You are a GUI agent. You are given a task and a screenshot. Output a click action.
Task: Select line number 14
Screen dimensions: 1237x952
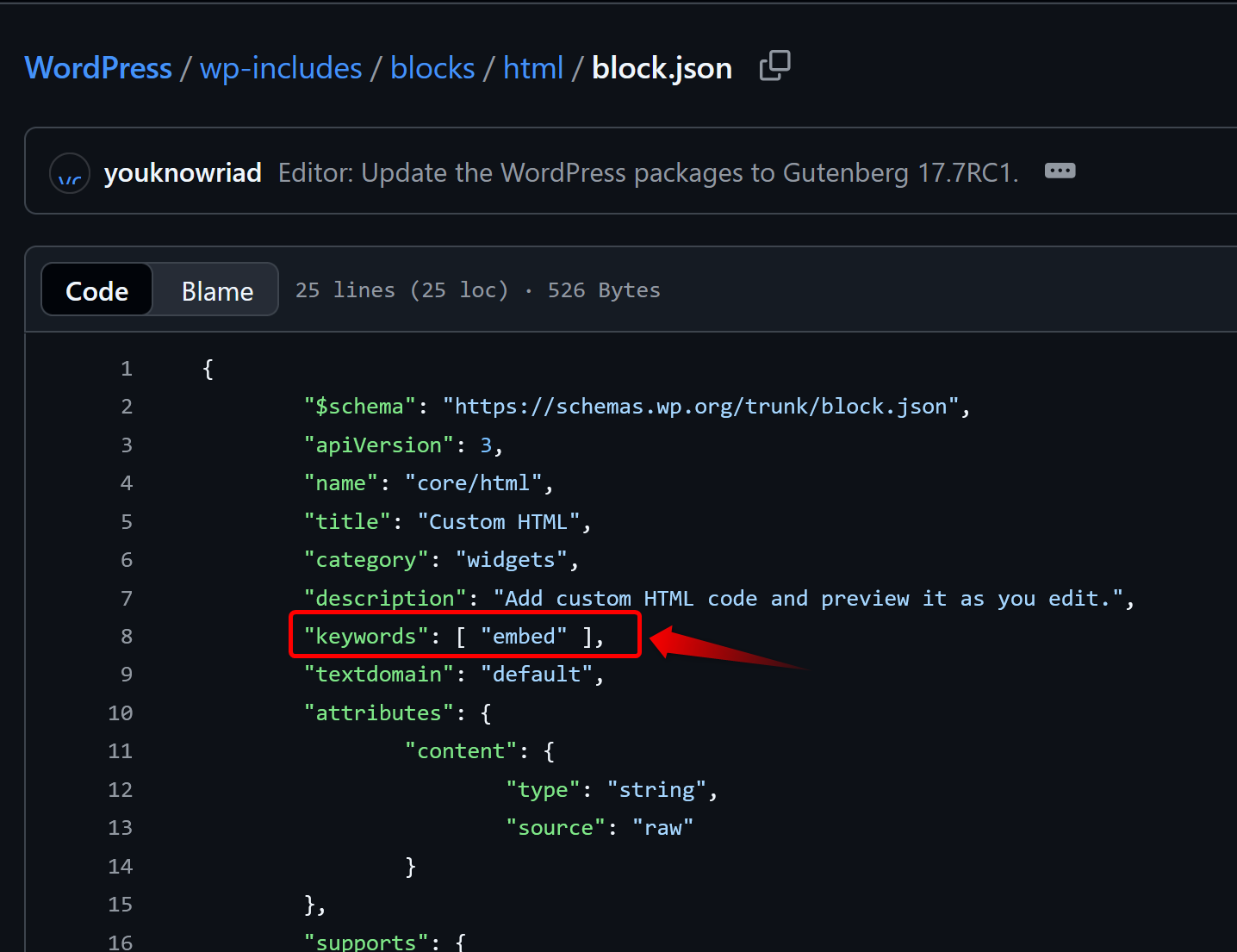coord(121,867)
